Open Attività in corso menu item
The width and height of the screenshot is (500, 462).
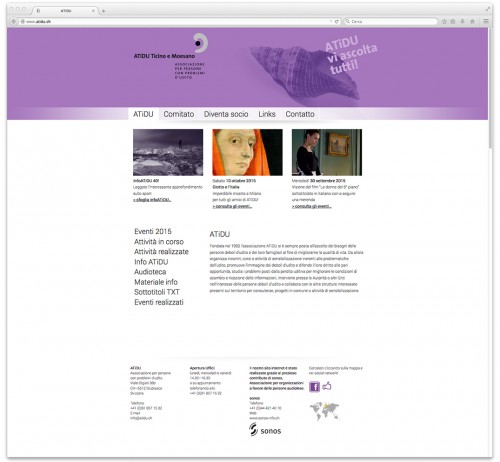(x=159, y=242)
